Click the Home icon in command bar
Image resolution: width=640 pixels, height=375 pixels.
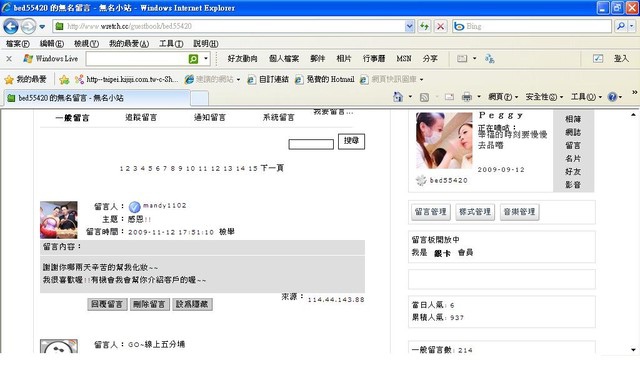coord(398,97)
